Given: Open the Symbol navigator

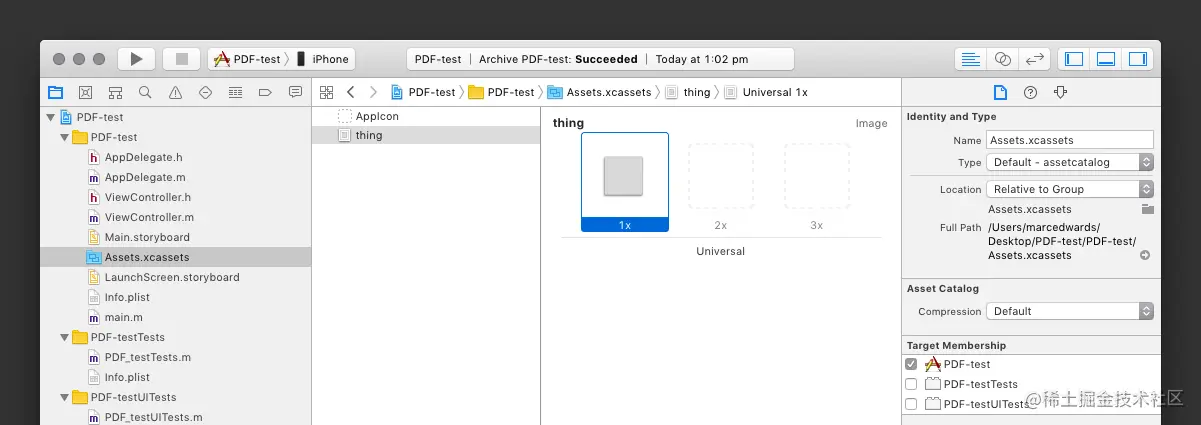Looking at the screenshot, I should coord(116,92).
